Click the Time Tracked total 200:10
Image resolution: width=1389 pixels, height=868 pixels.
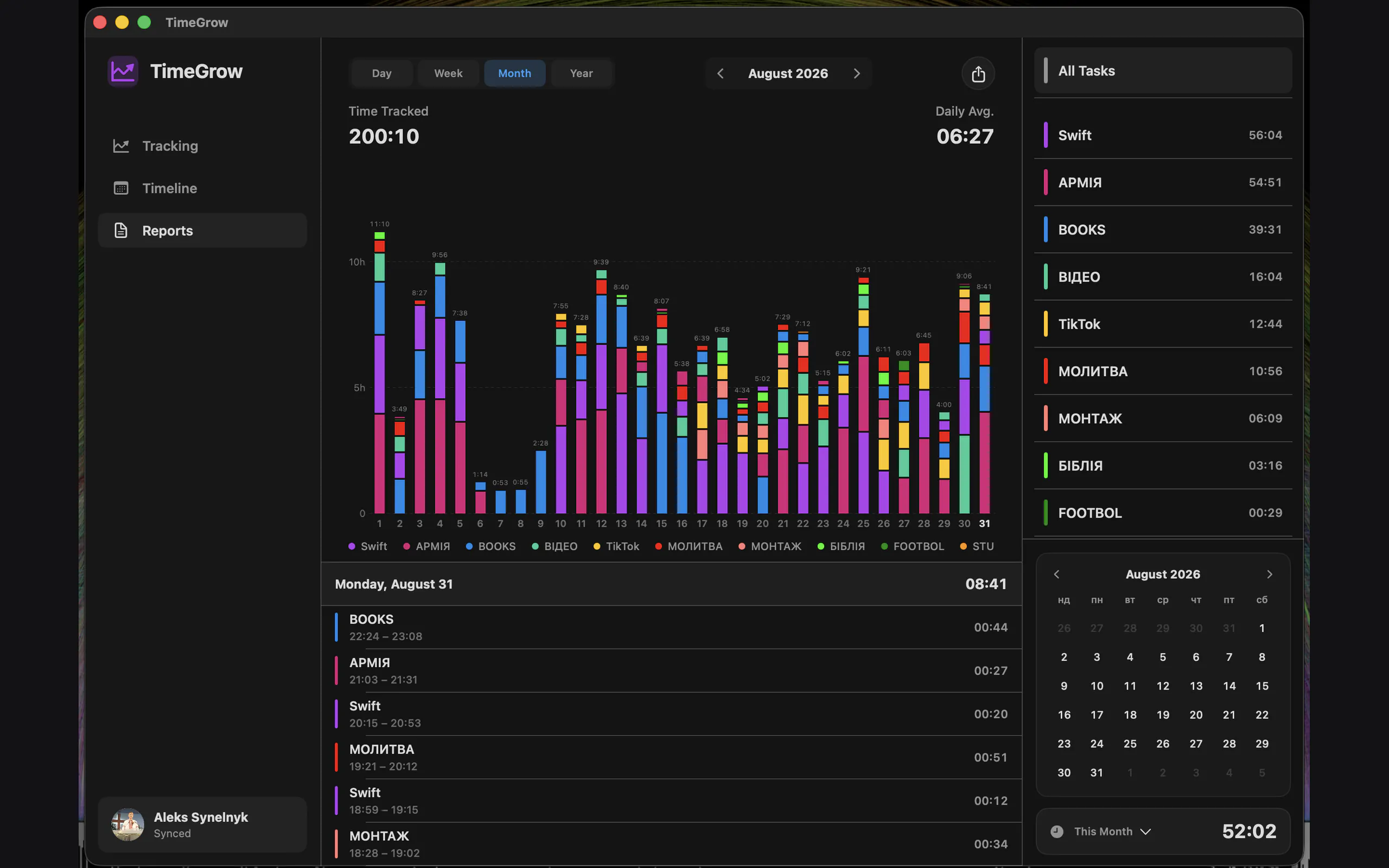point(384,137)
